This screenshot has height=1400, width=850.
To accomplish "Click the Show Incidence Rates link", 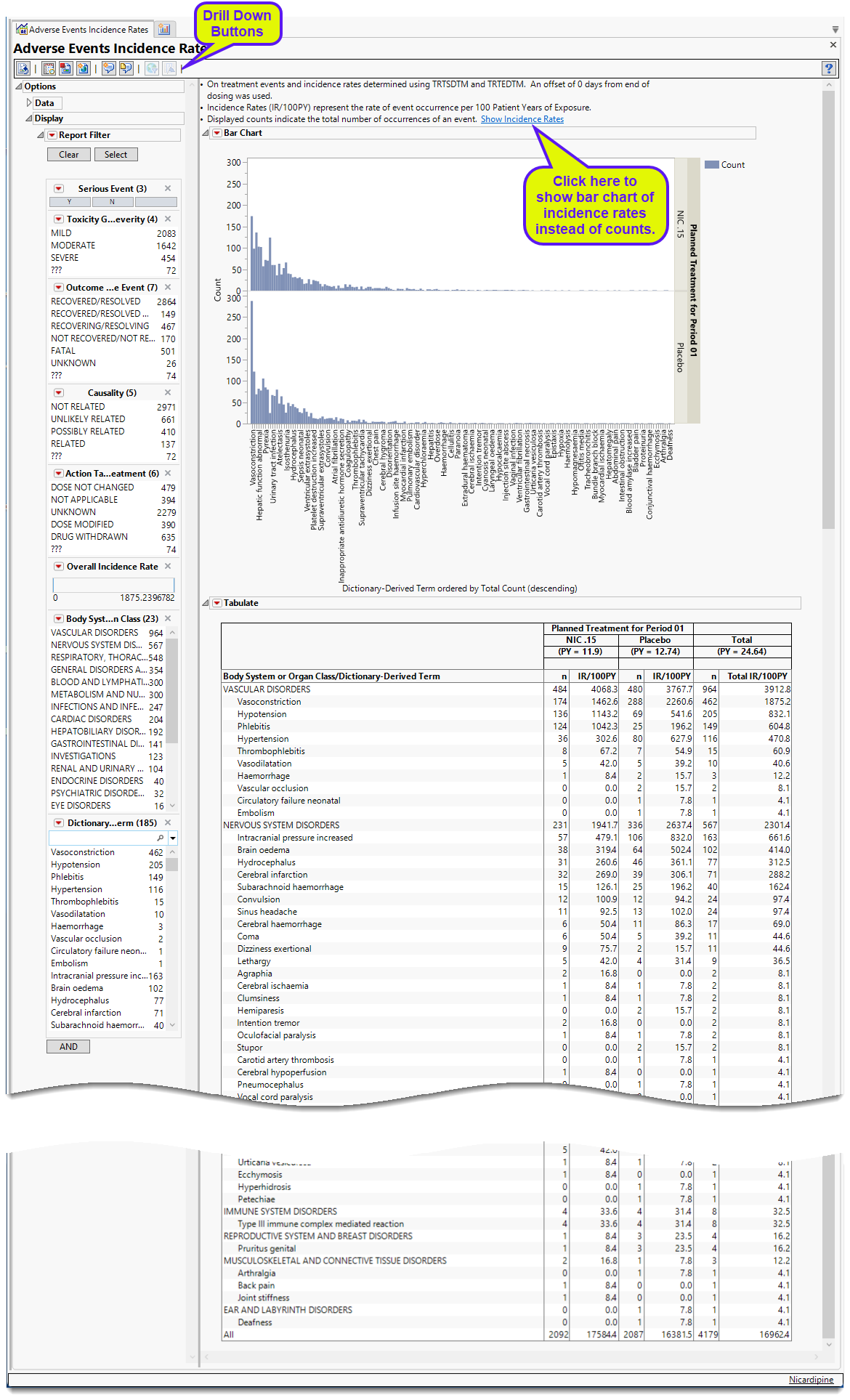I will [x=522, y=119].
